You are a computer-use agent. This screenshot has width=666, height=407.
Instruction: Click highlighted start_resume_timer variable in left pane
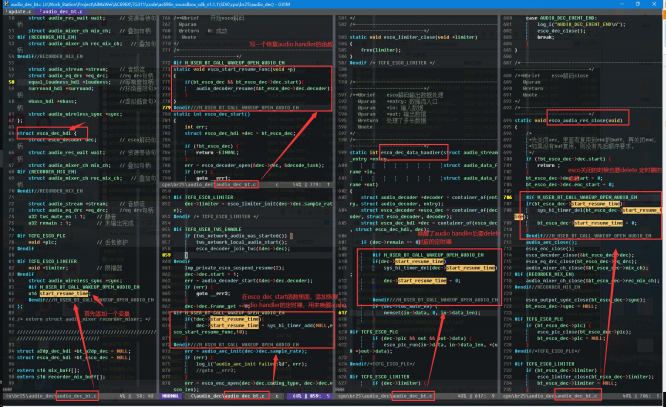[64, 294]
